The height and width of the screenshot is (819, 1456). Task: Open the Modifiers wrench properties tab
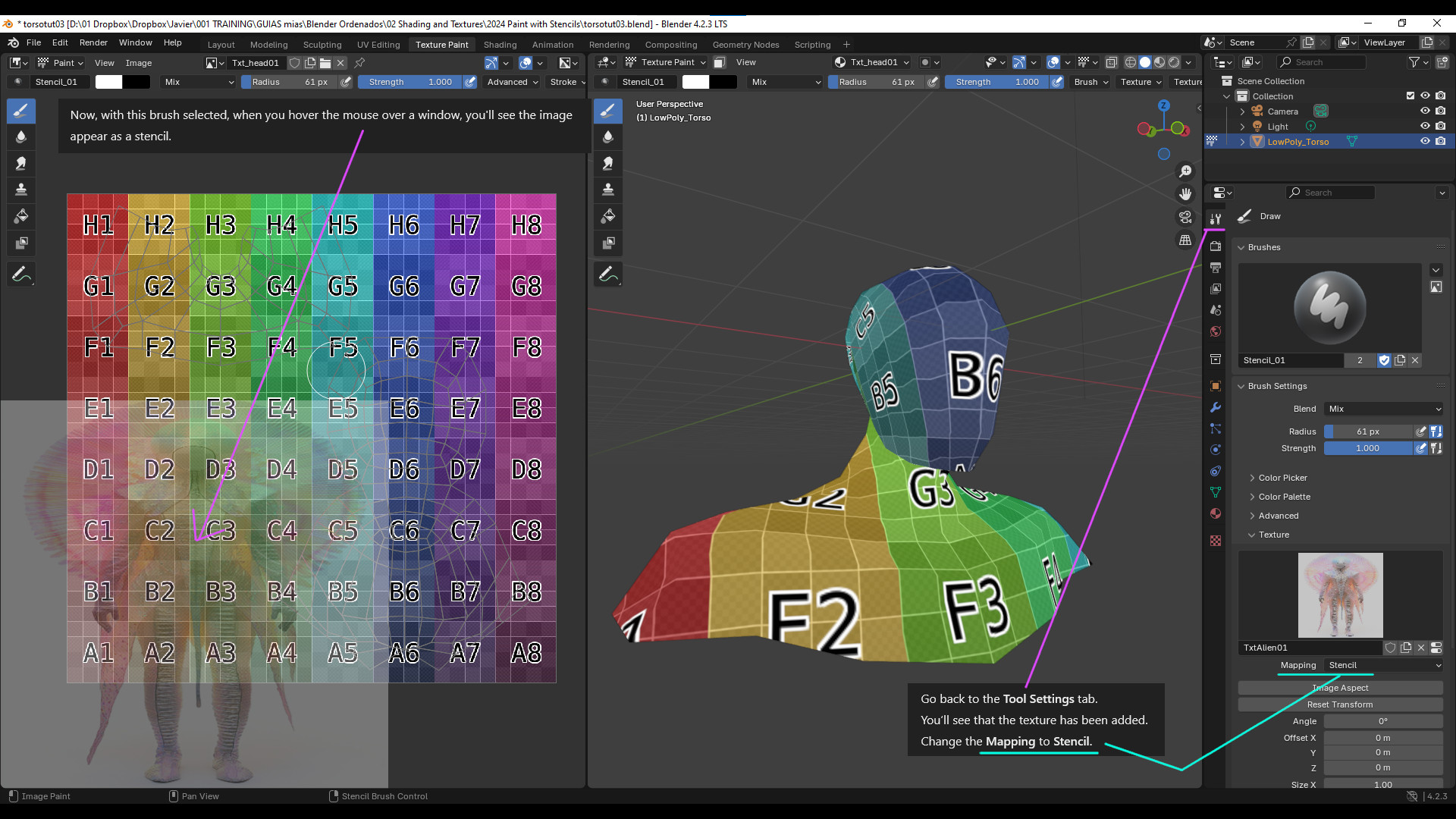(1216, 407)
